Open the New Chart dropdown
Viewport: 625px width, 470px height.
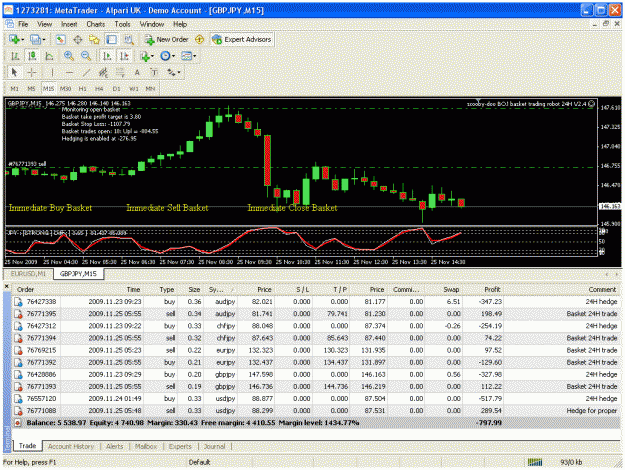pyautogui.click(x=16, y=39)
